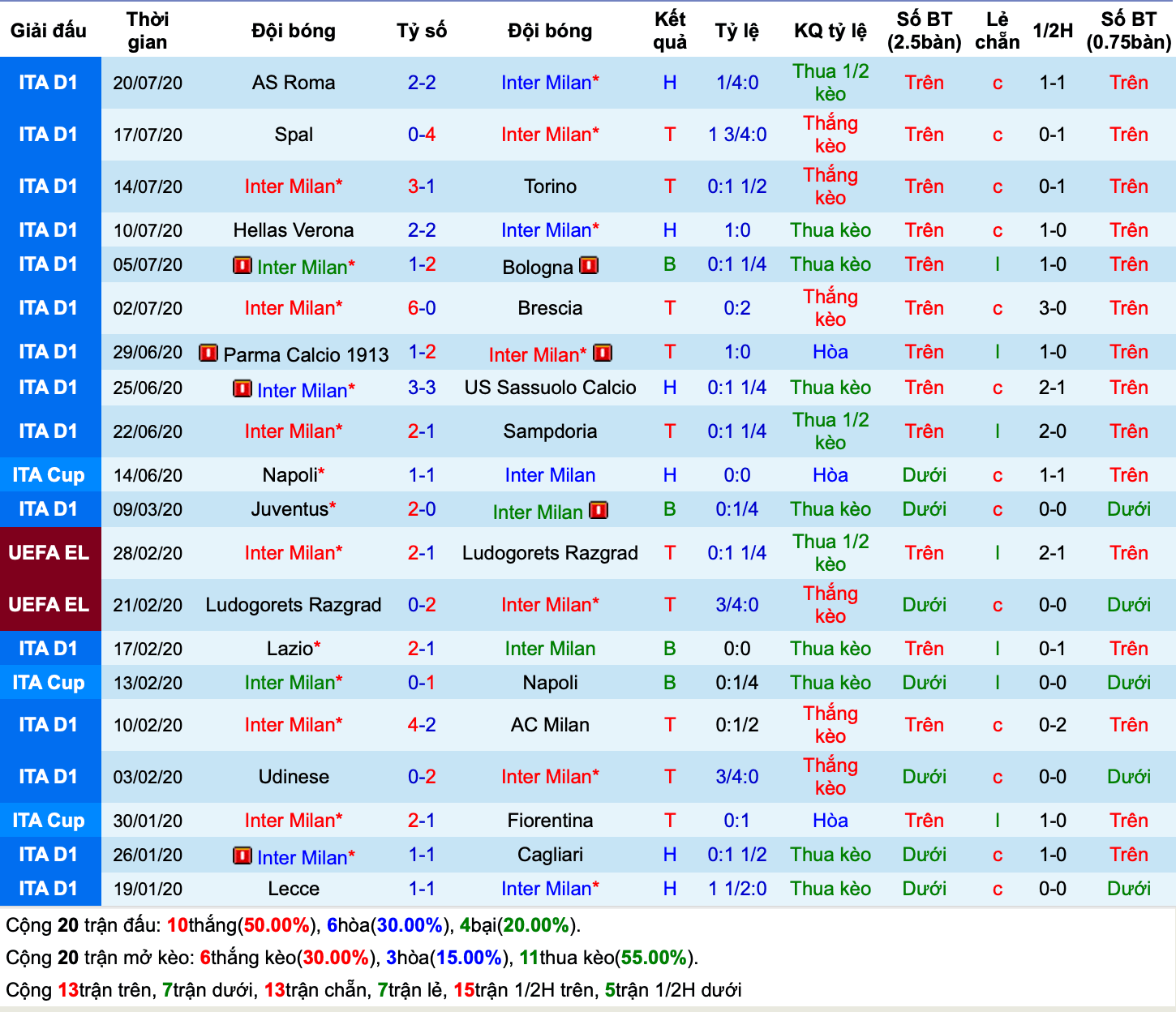Image resolution: width=1176 pixels, height=1012 pixels.
Task: Click the odds value '1/4:0'
Action: [737, 83]
